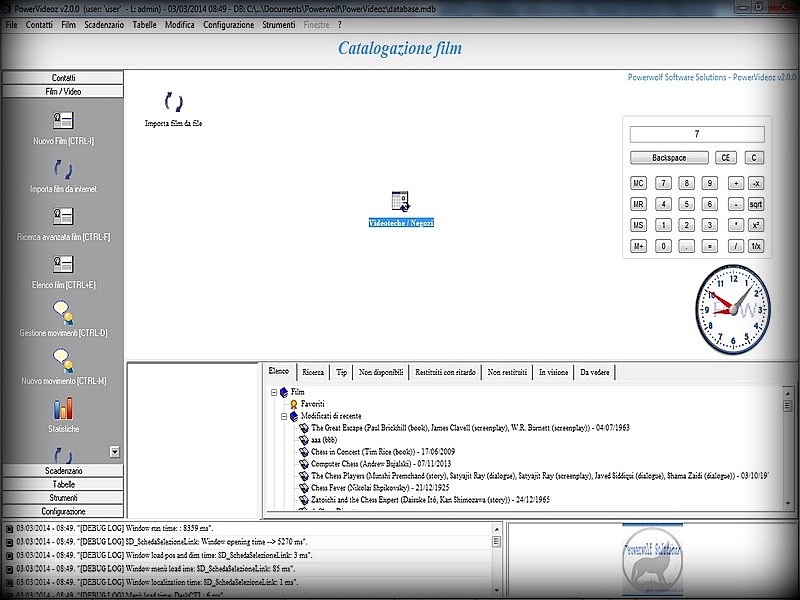The width and height of the screenshot is (800, 600).
Task: Click the calculator M+ button
Action: (638, 246)
